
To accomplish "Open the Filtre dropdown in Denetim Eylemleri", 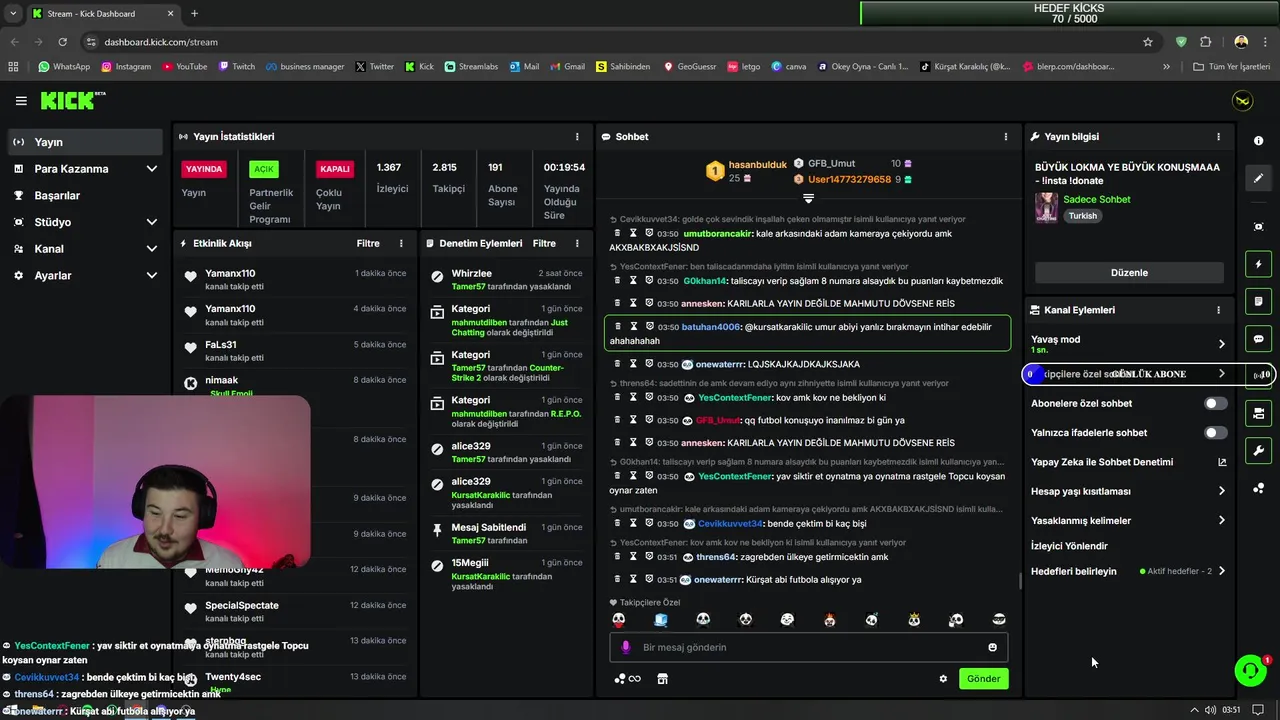I will (544, 243).
